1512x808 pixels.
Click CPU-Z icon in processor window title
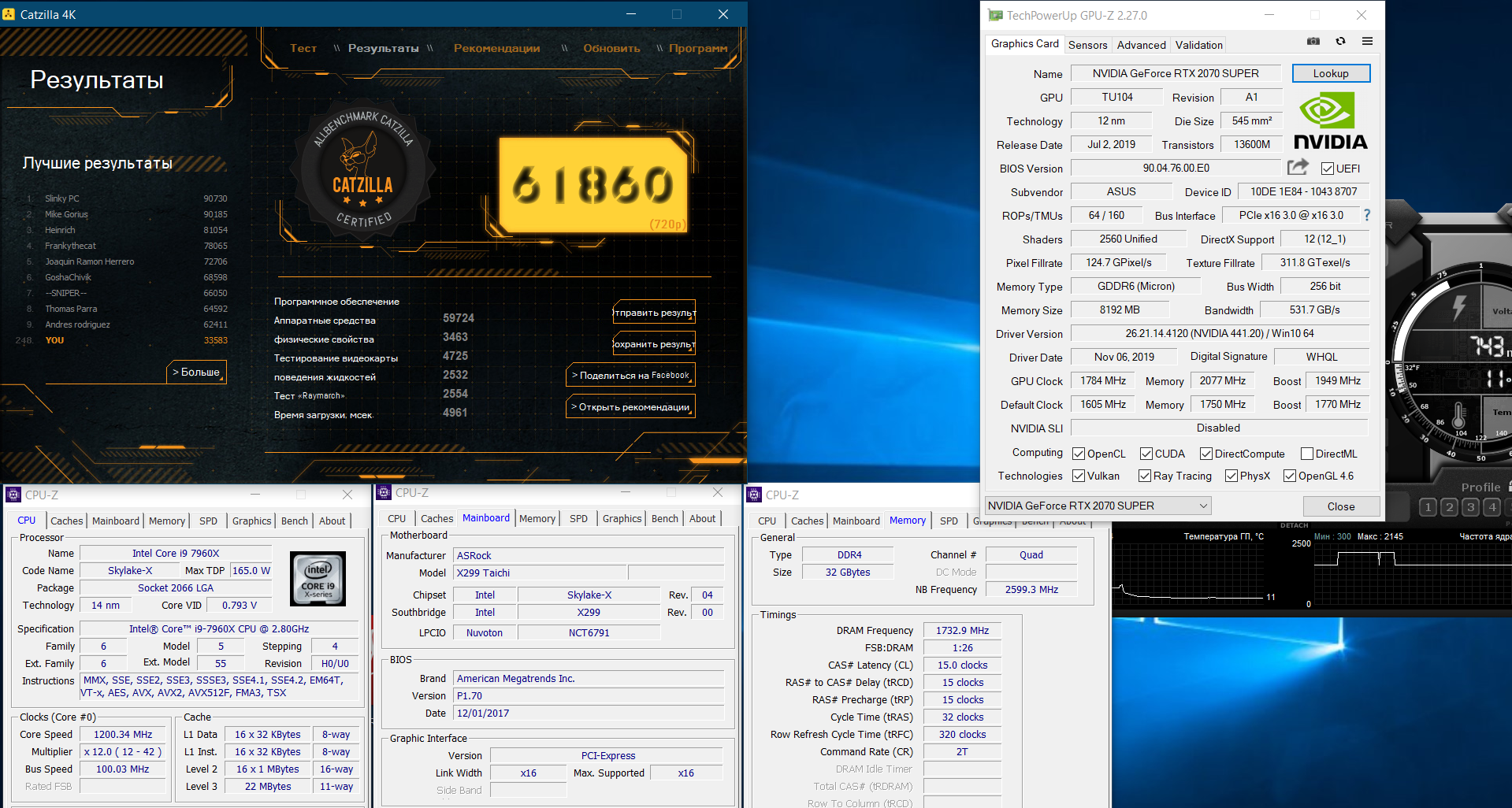[13, 495]
